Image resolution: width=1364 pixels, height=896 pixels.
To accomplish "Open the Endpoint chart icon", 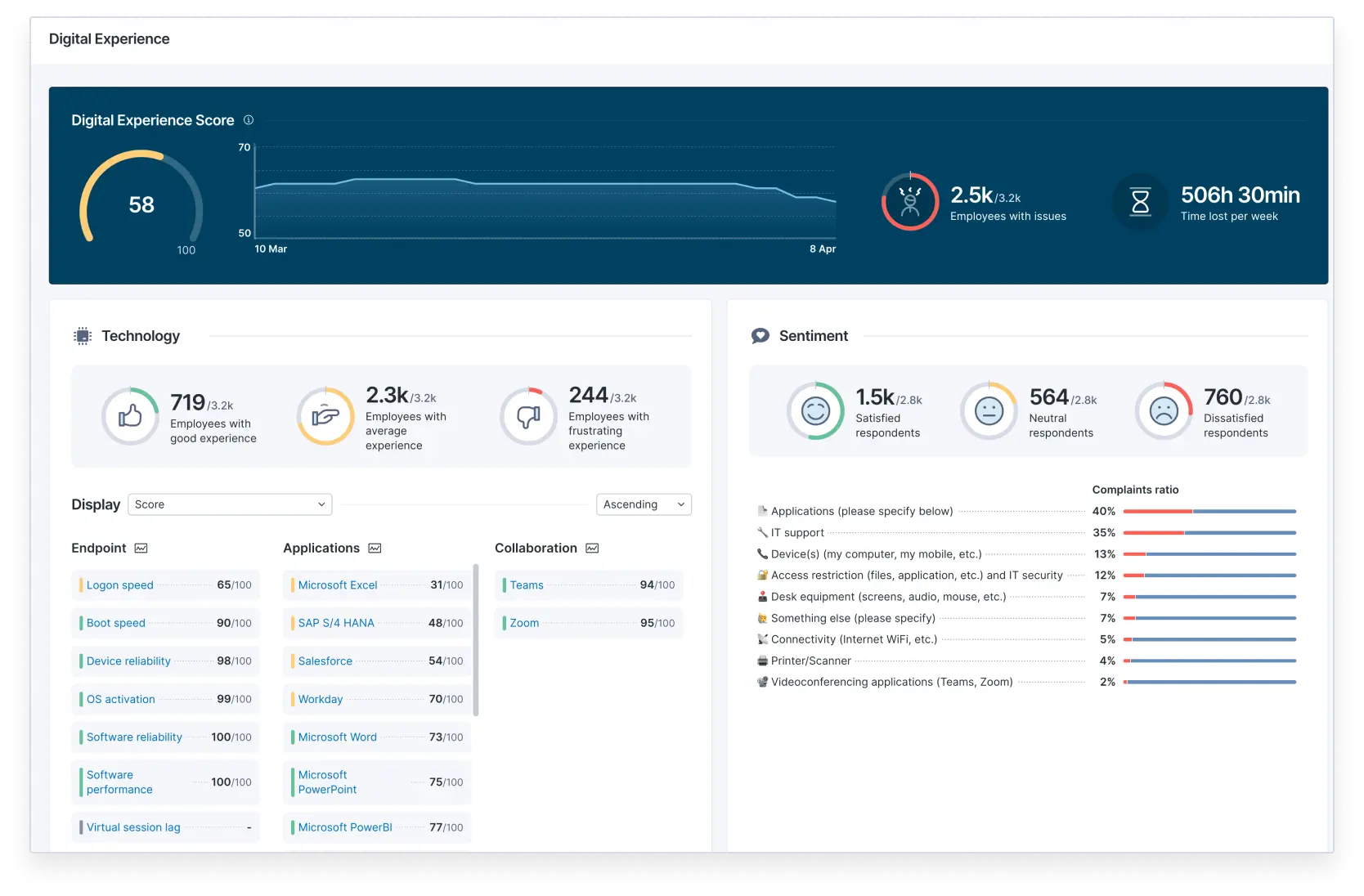I will (141, 549).
